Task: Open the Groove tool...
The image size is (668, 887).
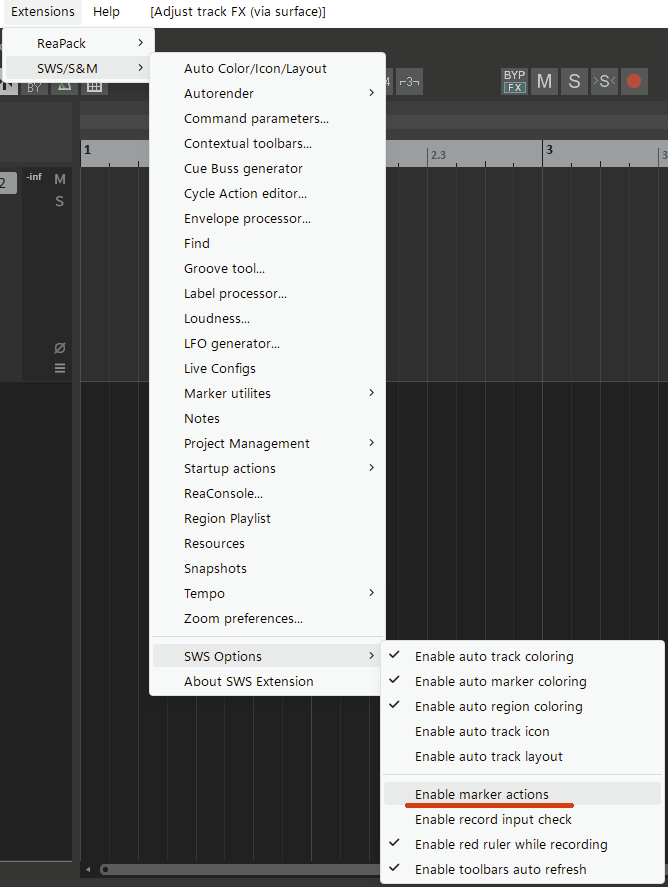Action: tap(268, 268)
